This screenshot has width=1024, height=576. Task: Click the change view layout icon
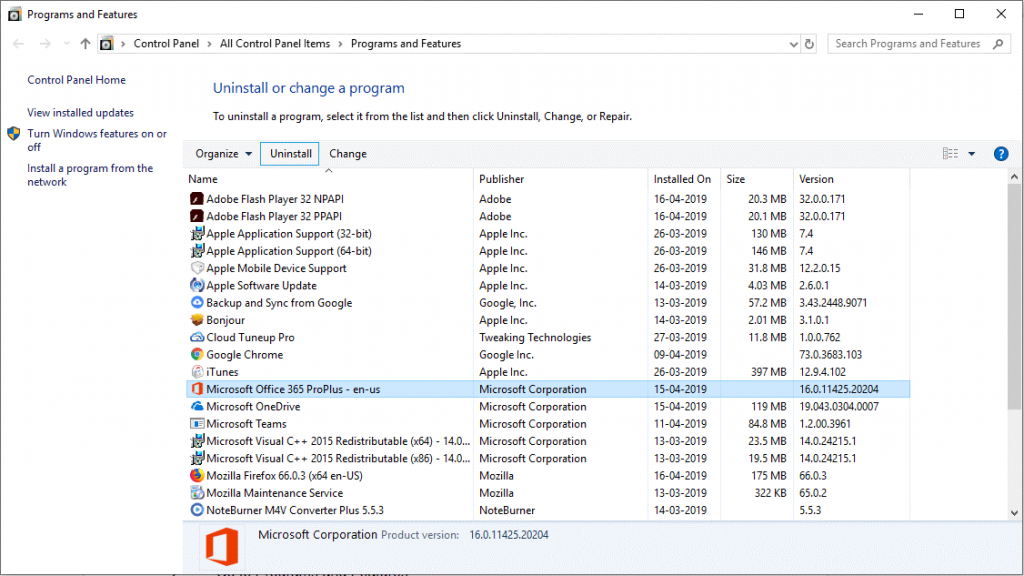click(x=950, y=153)
